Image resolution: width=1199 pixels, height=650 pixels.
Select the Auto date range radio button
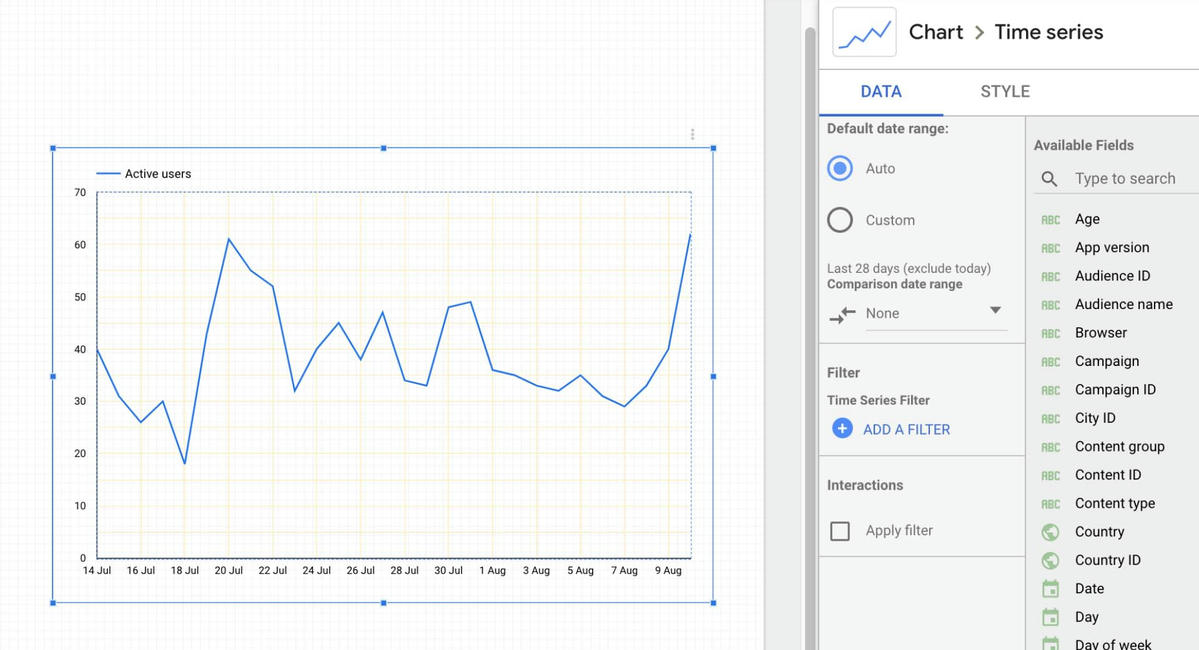click(840, 168)
